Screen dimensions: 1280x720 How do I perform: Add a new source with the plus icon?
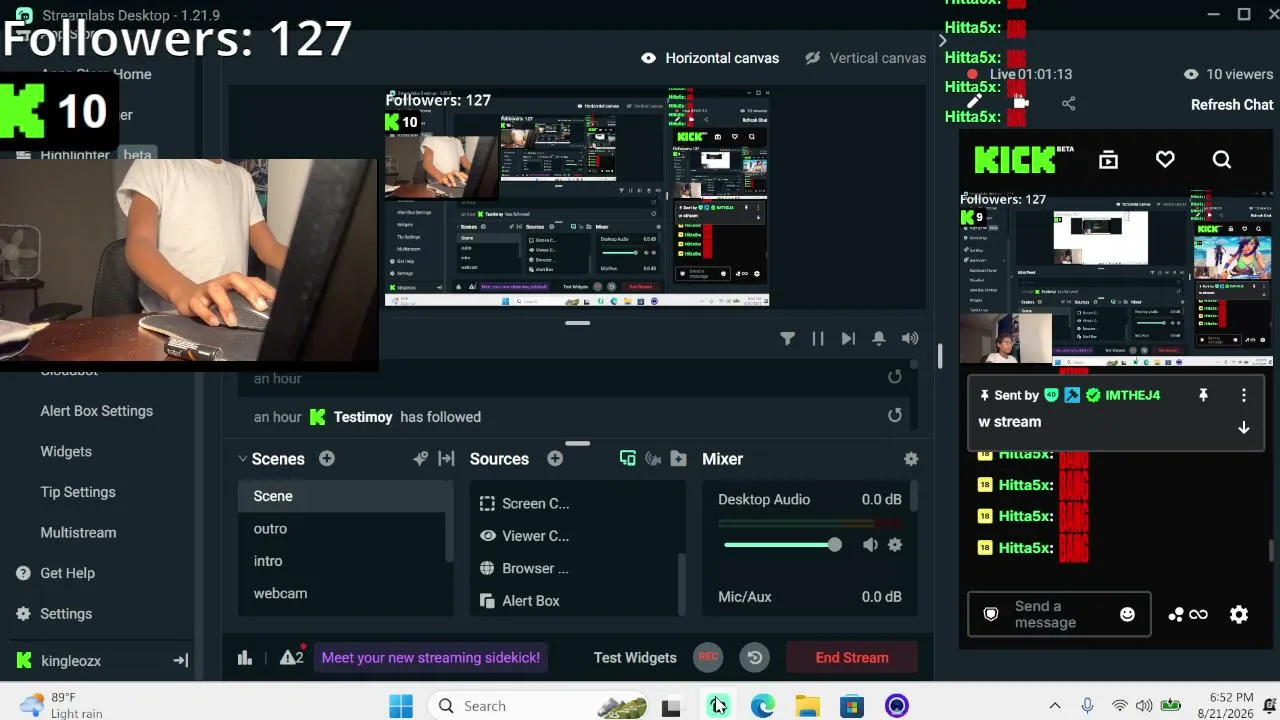click(x=555, y=459)
